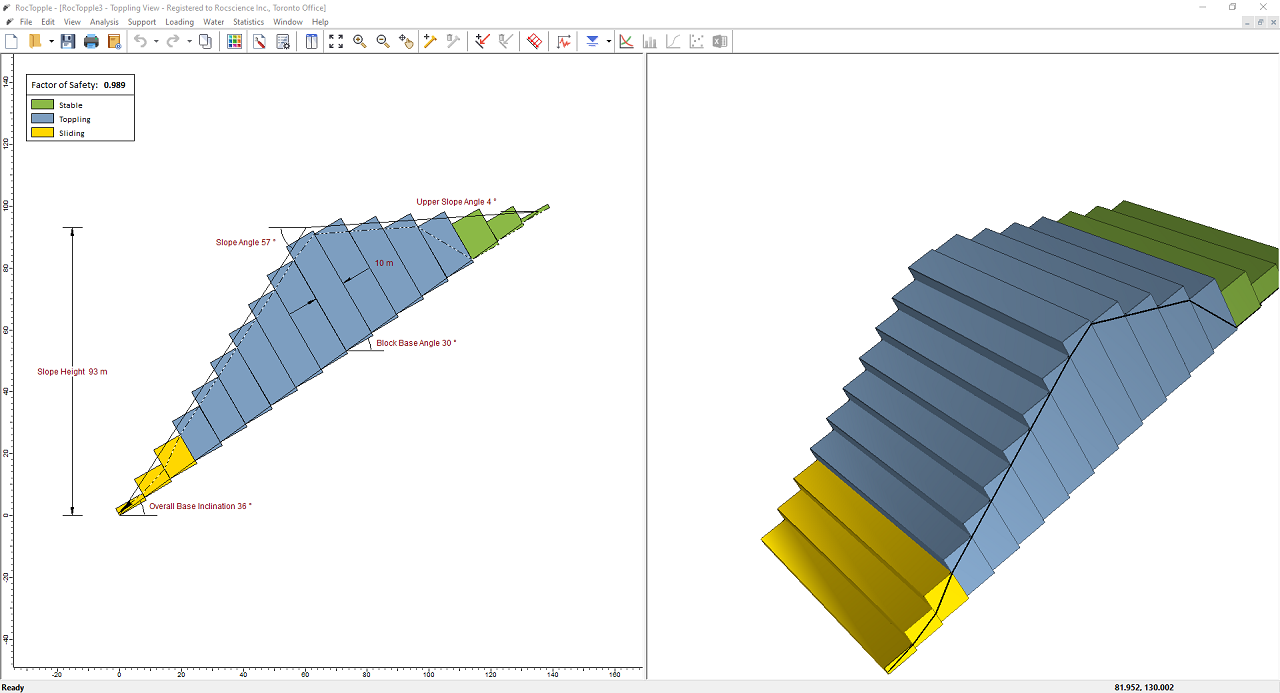Click the Factor of Safety legend box
Screen dimensions: 1280x693
click(x=79, y=85)
